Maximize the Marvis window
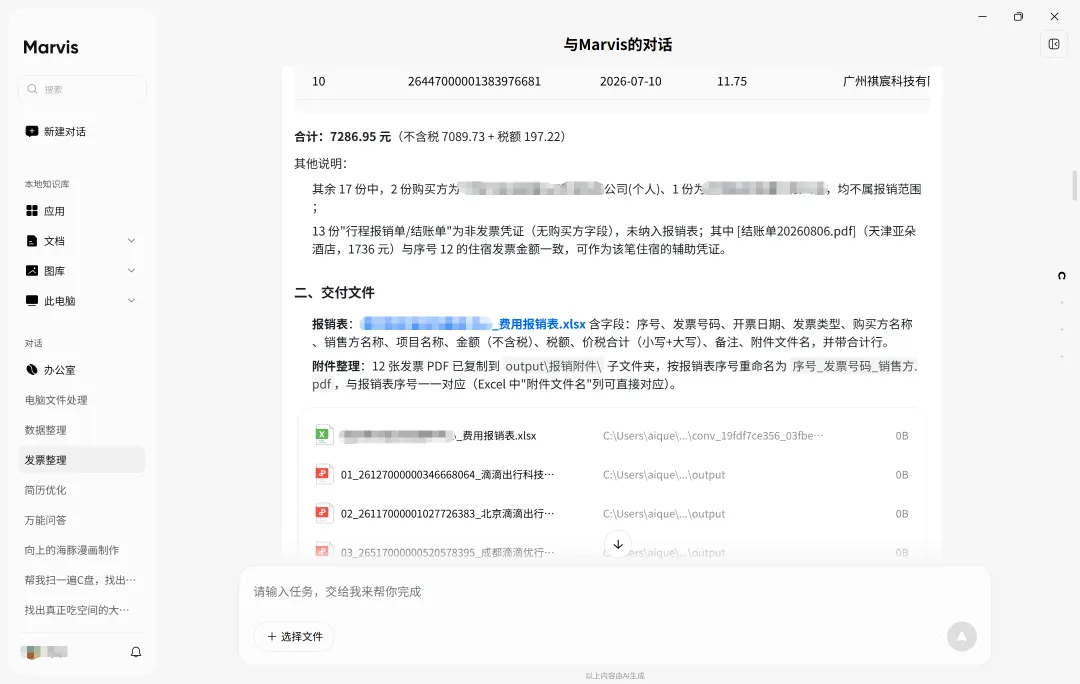 pos(1018,17)
